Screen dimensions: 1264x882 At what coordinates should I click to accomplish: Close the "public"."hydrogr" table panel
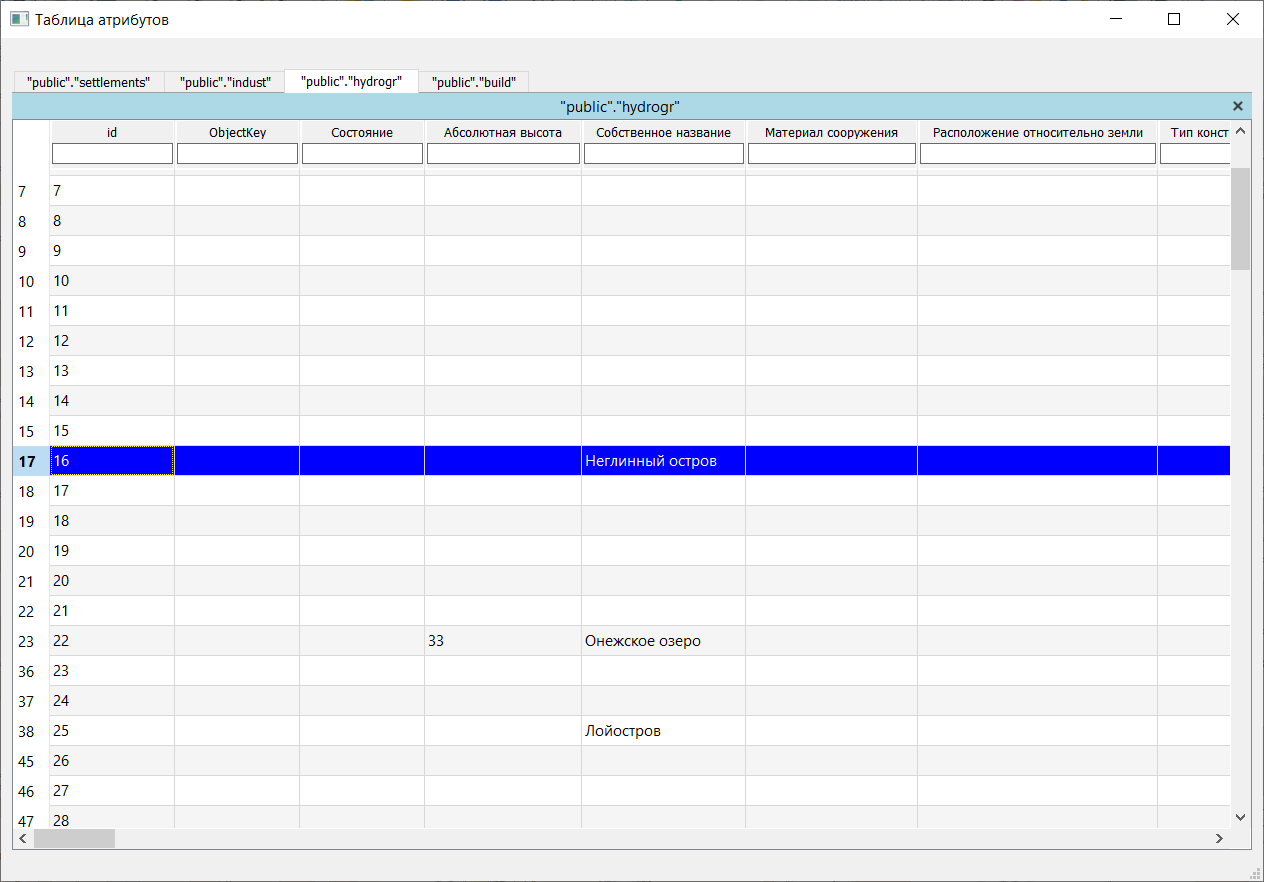(x=1237, y=106)
